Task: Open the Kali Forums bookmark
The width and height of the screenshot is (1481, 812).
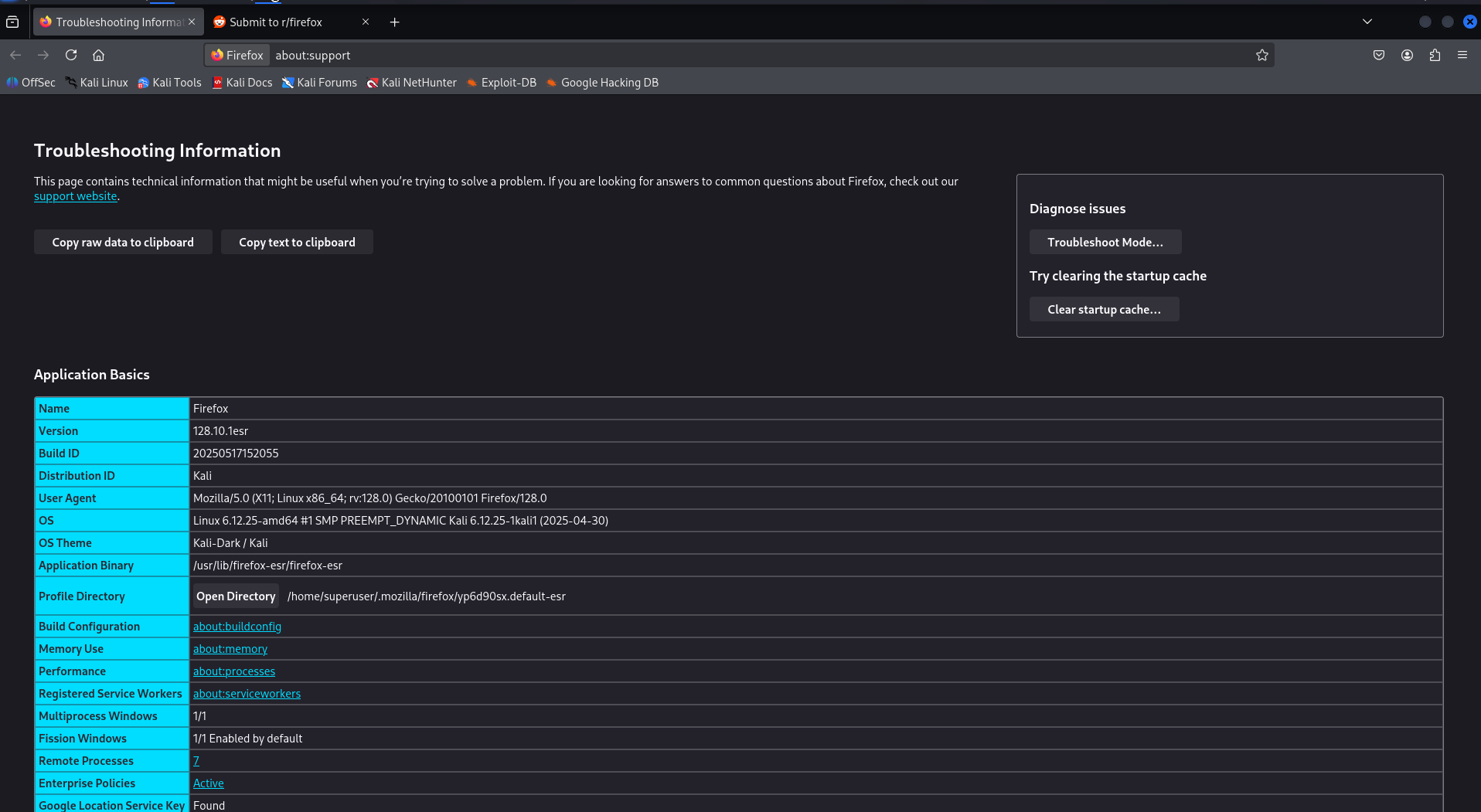Action: pyautogui.click(x=319, y=83)
